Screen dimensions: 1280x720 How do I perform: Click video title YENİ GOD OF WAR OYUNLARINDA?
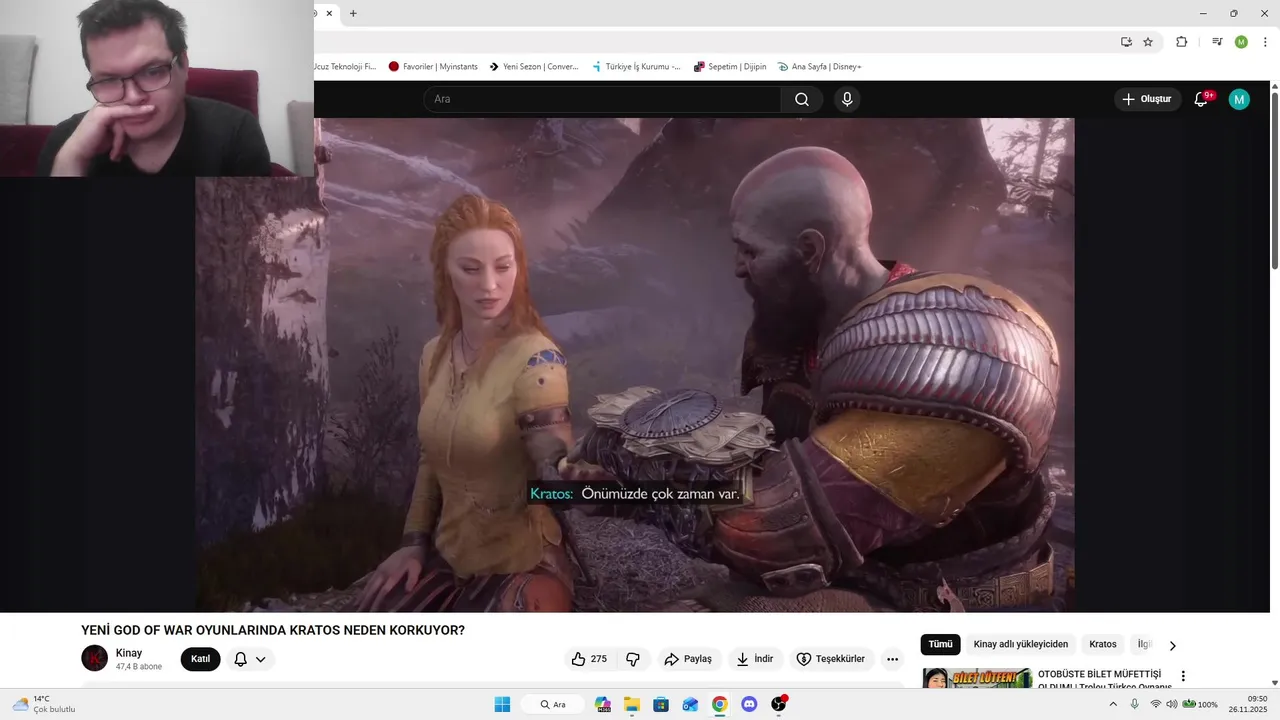coord(273,630)
